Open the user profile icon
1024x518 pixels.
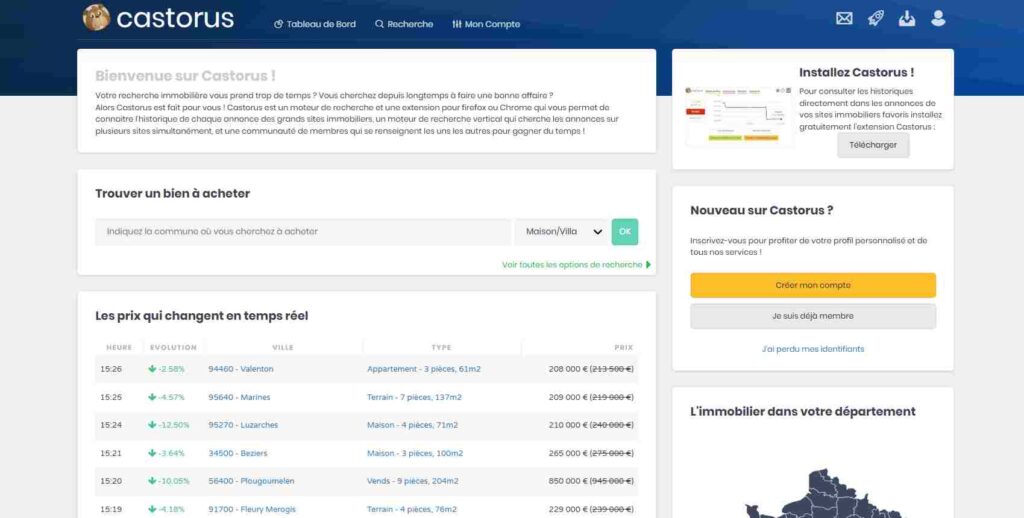tap(938, 18)
